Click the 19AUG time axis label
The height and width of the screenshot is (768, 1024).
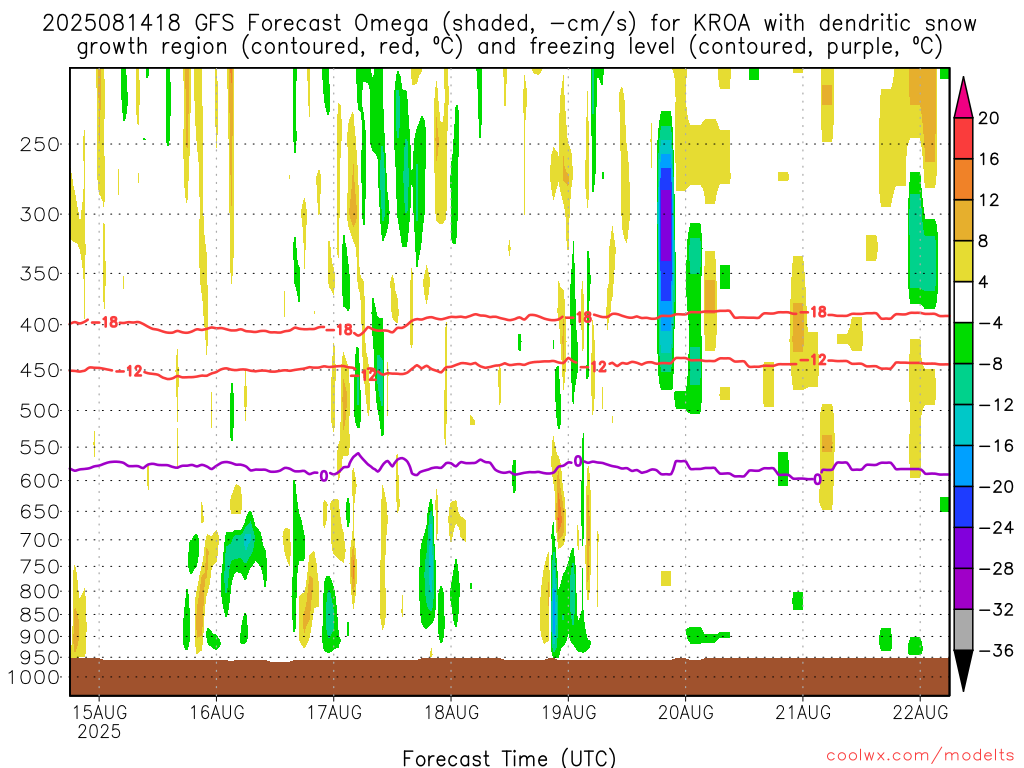pos(569,712)
